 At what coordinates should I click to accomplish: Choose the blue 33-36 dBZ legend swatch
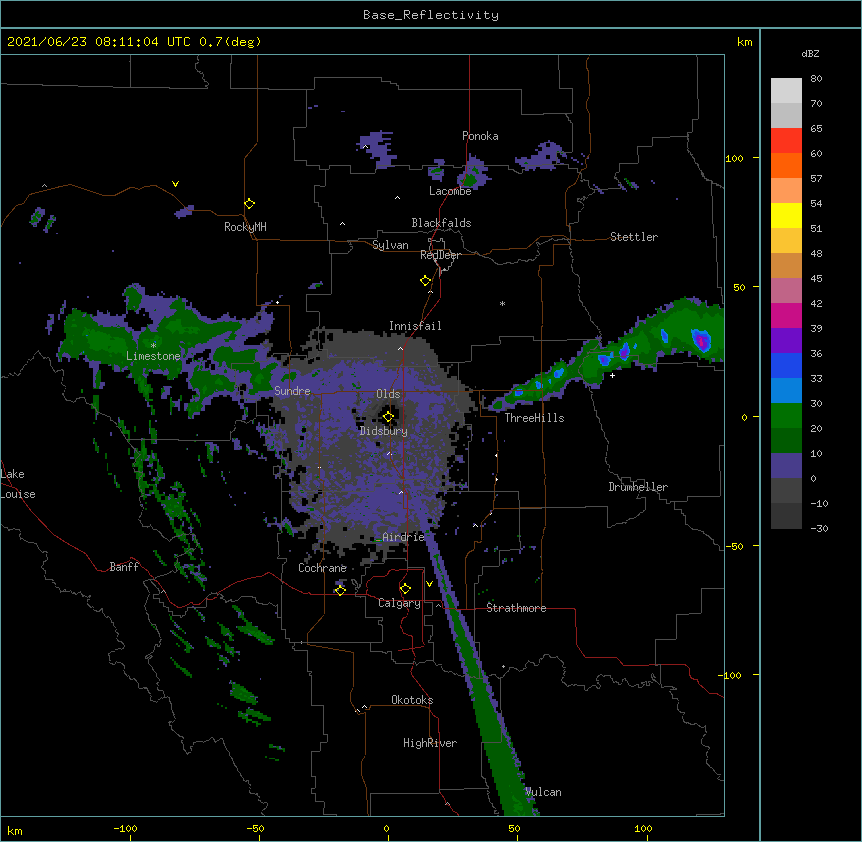click(x=786, y=365)
